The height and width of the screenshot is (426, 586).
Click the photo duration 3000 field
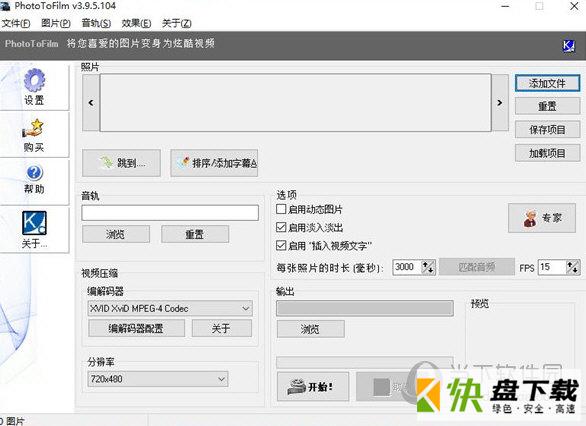407,267
